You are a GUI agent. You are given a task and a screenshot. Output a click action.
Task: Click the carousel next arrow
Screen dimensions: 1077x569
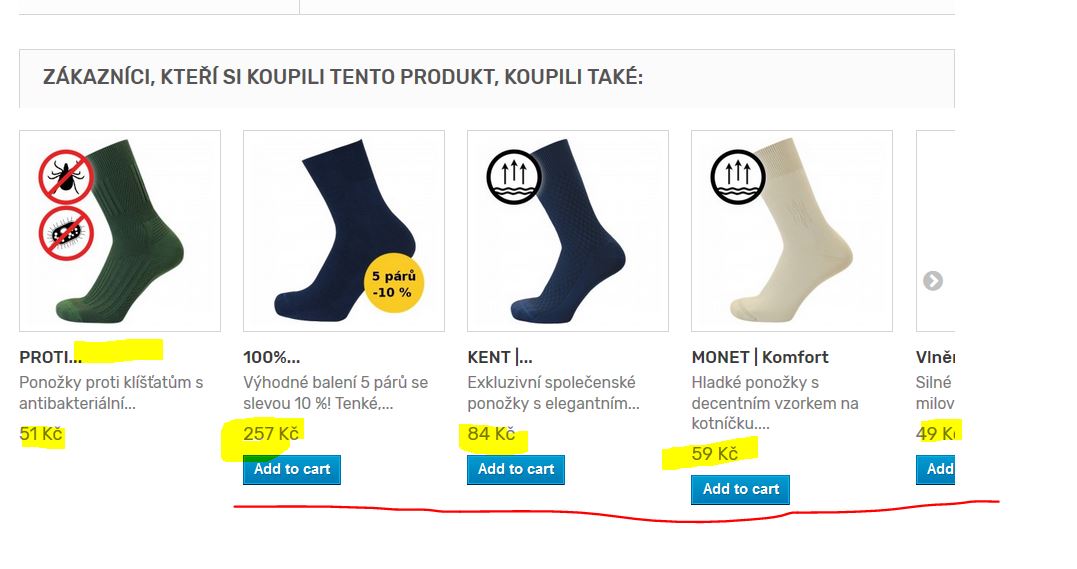pos(932,281)
